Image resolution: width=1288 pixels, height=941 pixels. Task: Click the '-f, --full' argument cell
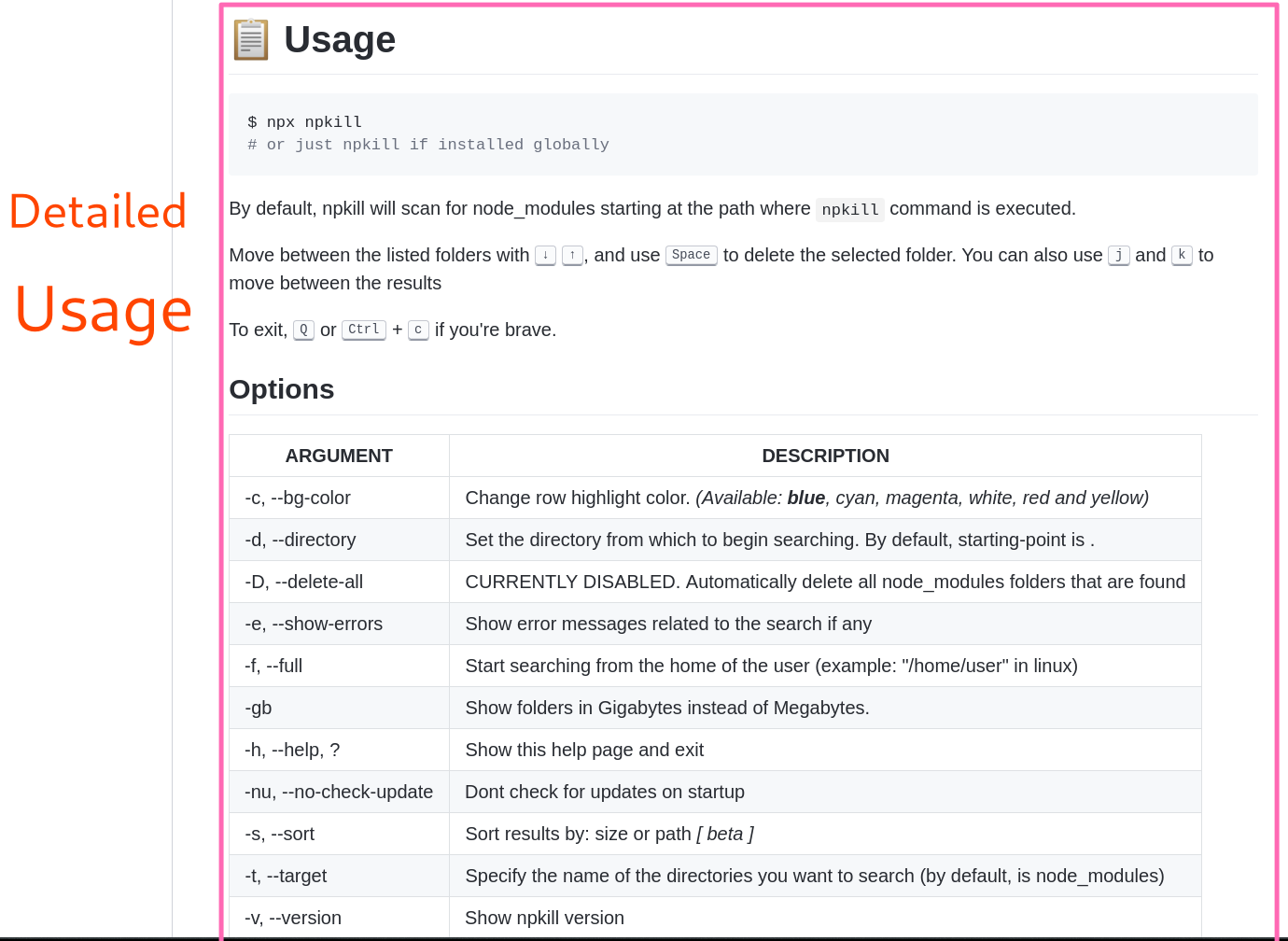[339, 666]
